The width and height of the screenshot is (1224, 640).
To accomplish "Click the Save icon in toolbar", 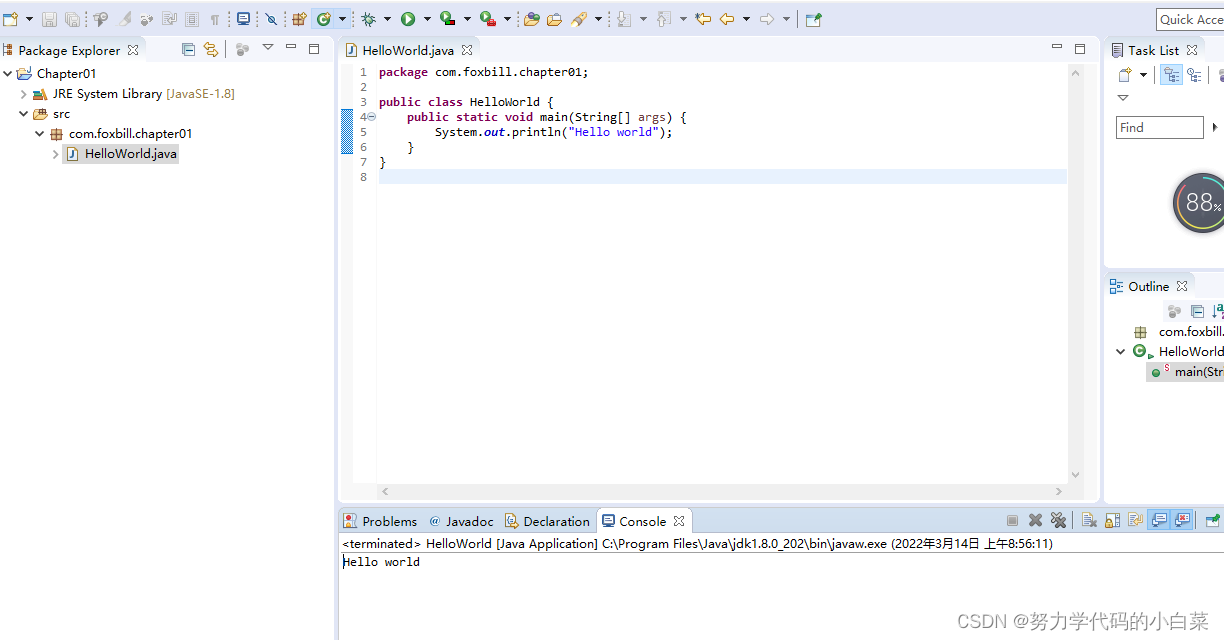I will pyautogui.click(x=49, y=19).
